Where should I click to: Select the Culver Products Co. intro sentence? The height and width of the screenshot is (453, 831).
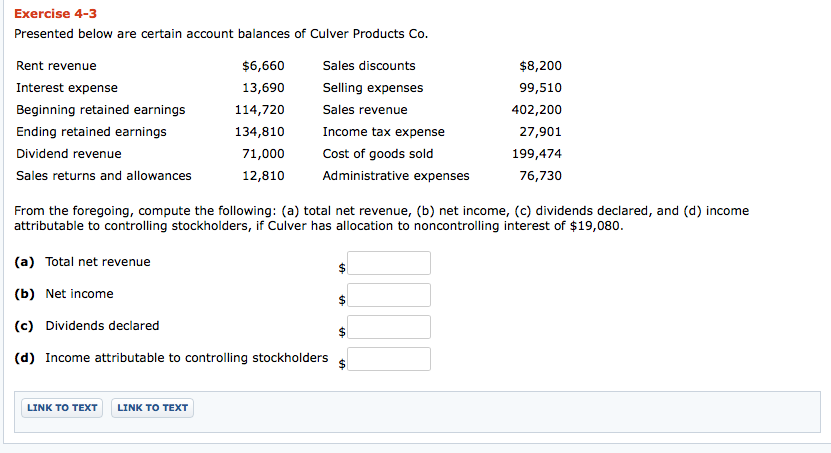pyautogui.click(x=221, y=34)
